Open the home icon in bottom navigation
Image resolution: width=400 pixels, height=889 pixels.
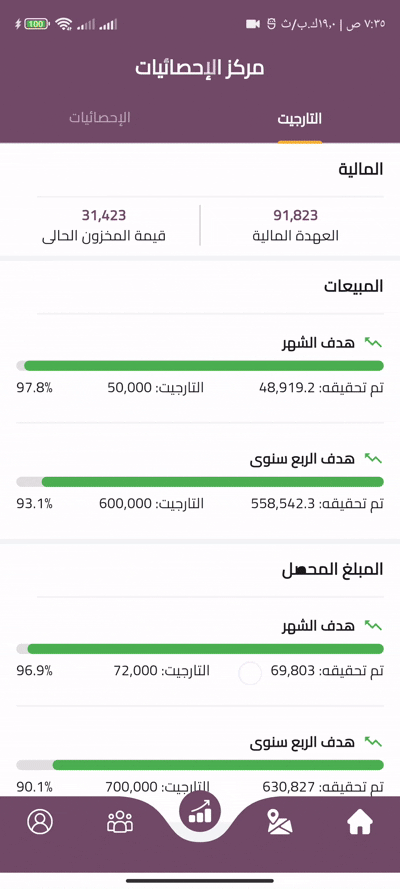tap(359, 822)
